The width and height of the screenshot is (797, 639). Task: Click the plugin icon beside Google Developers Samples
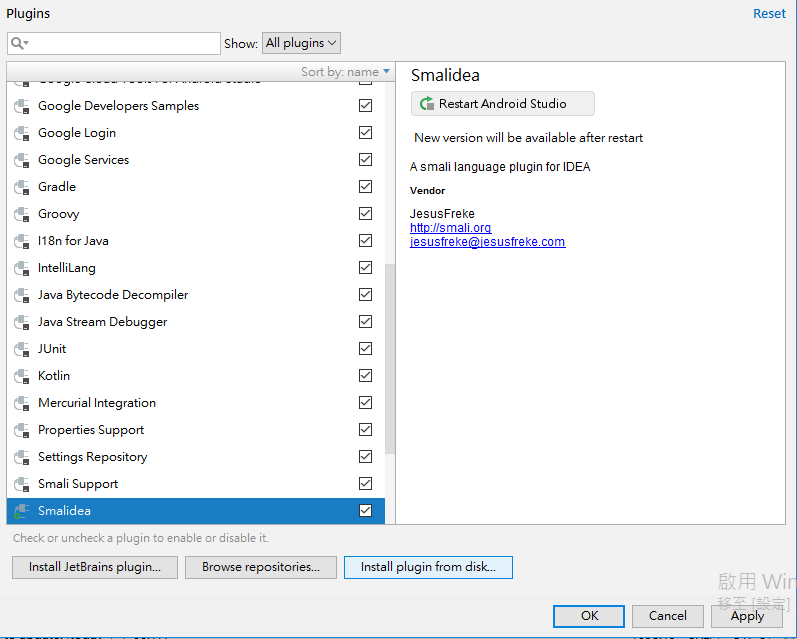(x=22, y=106)
